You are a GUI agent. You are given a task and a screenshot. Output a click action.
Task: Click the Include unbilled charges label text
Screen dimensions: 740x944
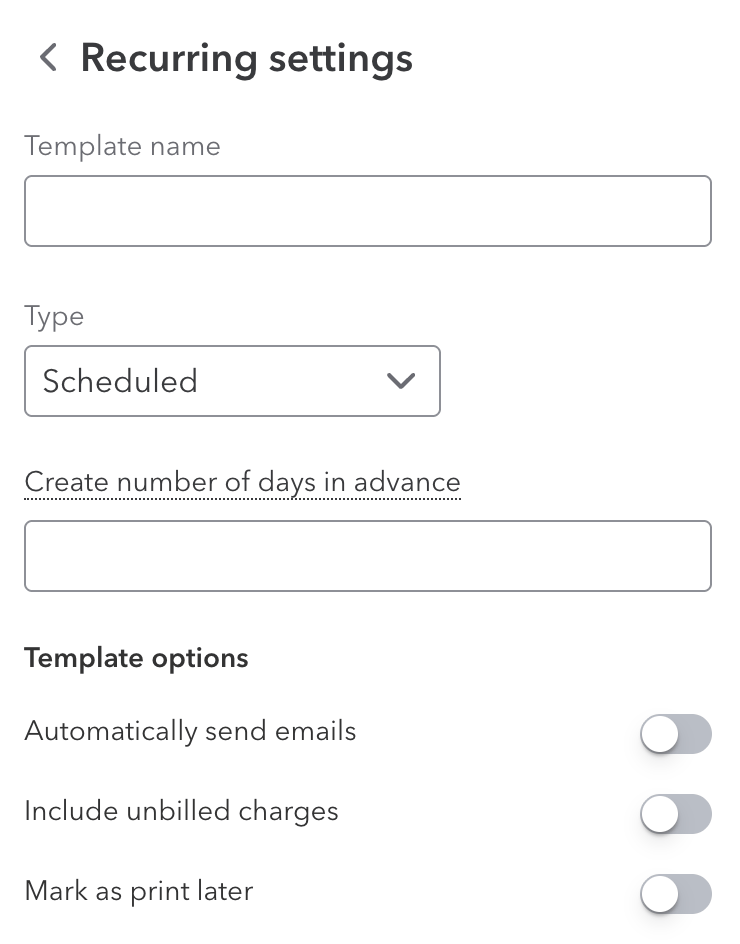(181, 811)
